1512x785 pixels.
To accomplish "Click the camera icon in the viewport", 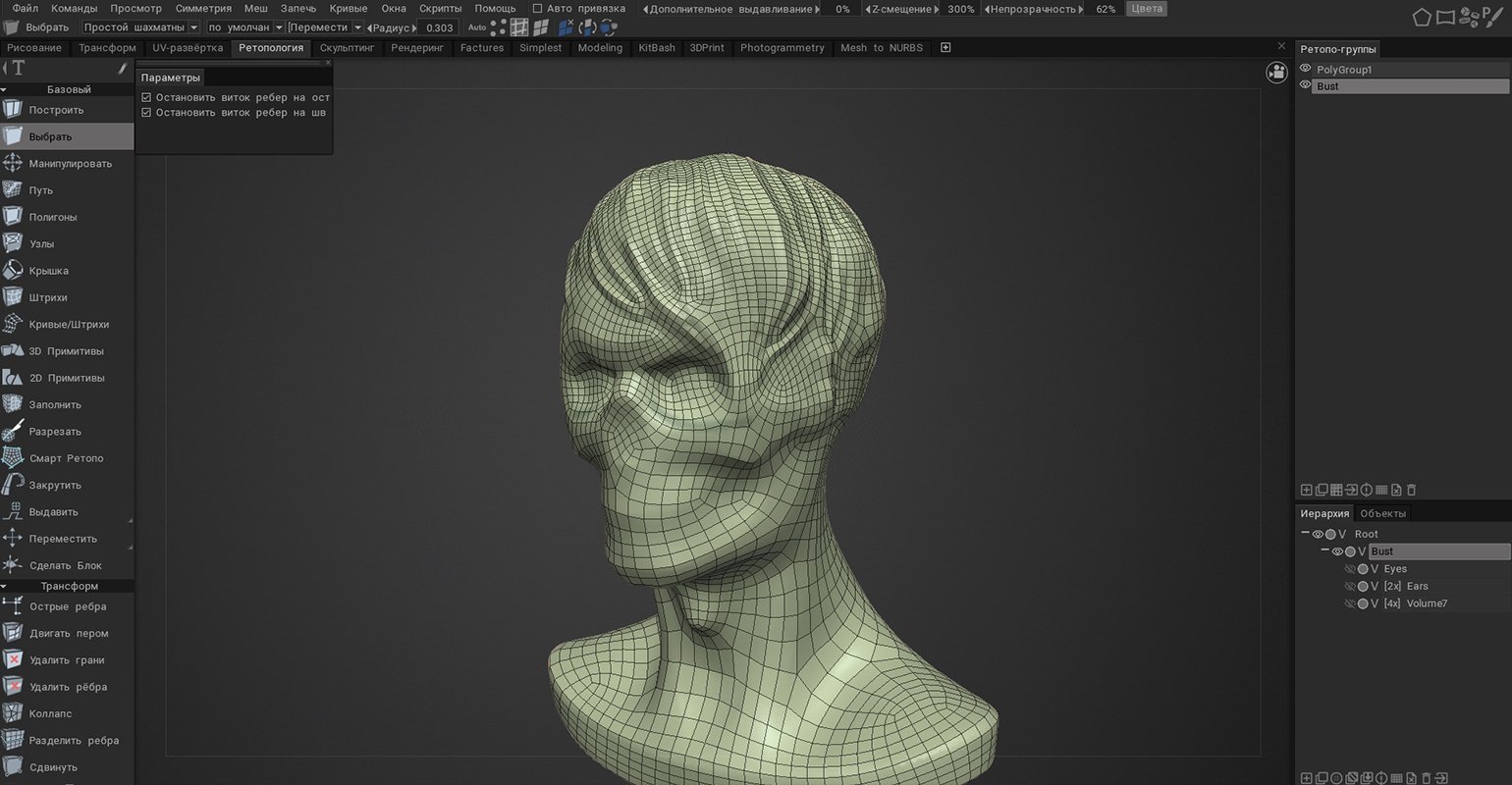I will click(1276, 72).
